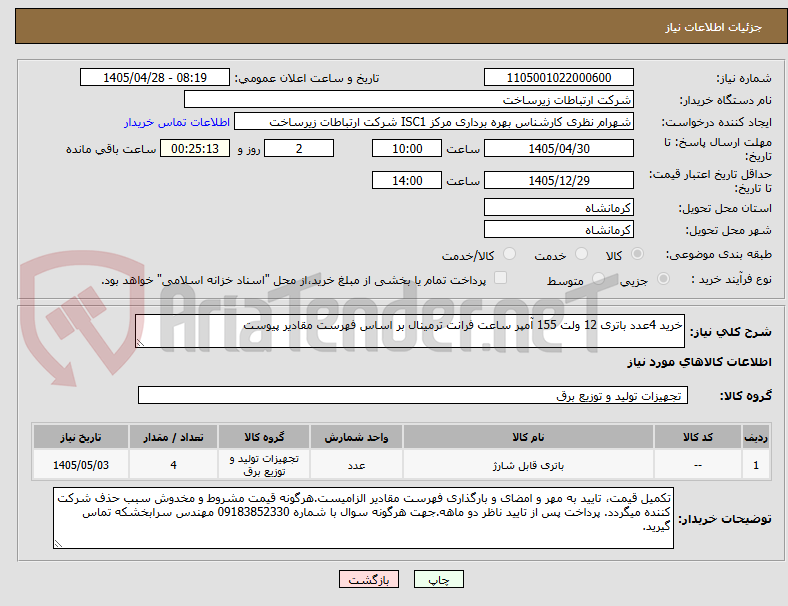Click the تجهیزات تولید و توزیع برق table cell

(264, 465)
